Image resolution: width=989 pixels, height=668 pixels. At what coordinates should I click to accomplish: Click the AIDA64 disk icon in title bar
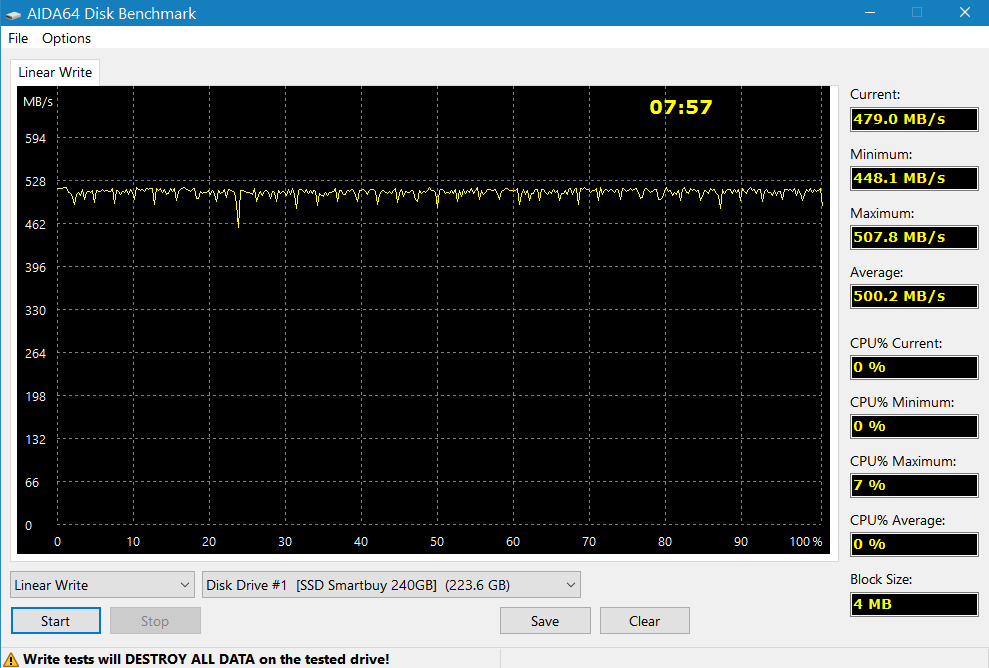pyautogui.click(x=13, y=14)
